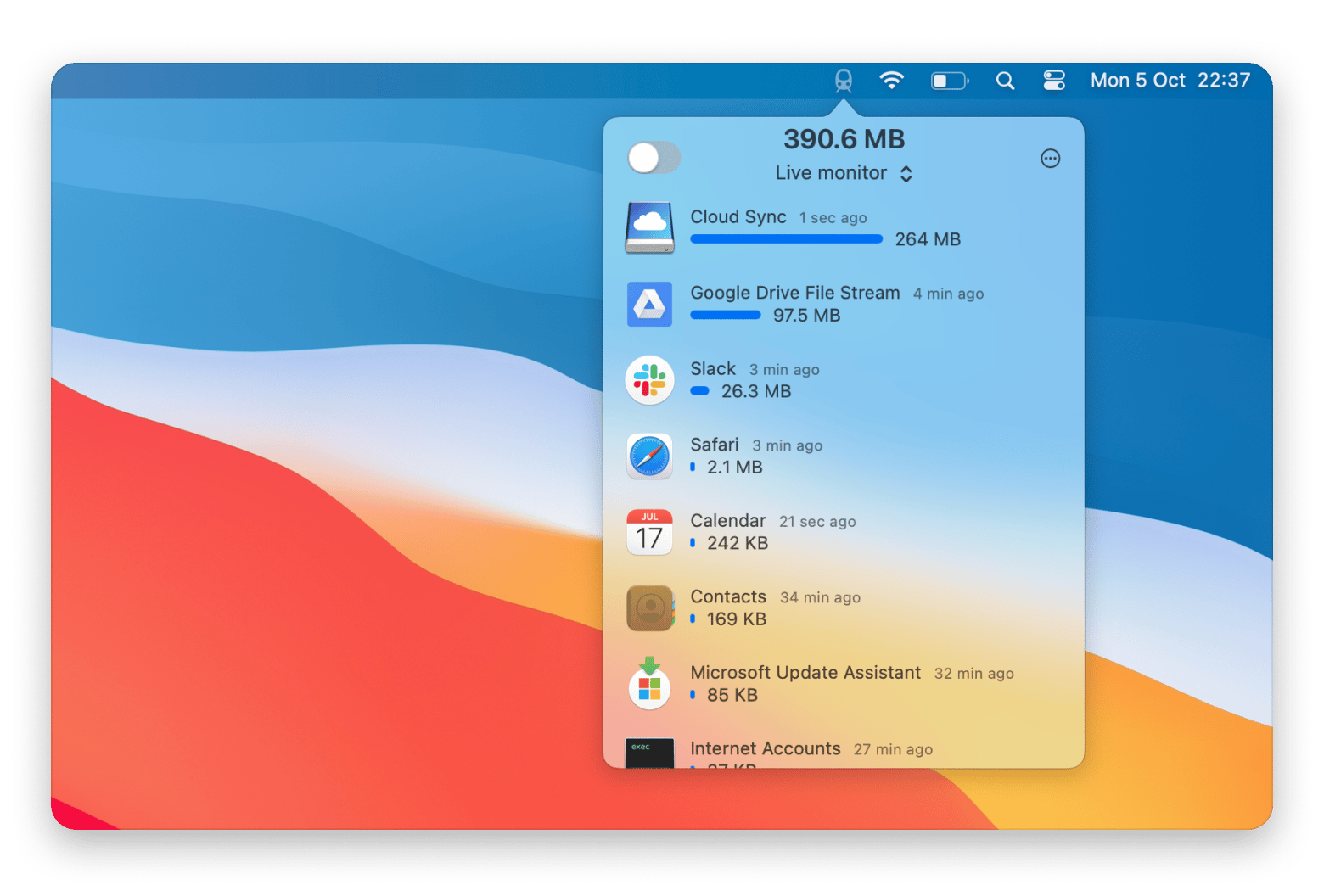Open the three-dot more options menu
This screenshot has height=896, width=1324.
click(1050, 159)
